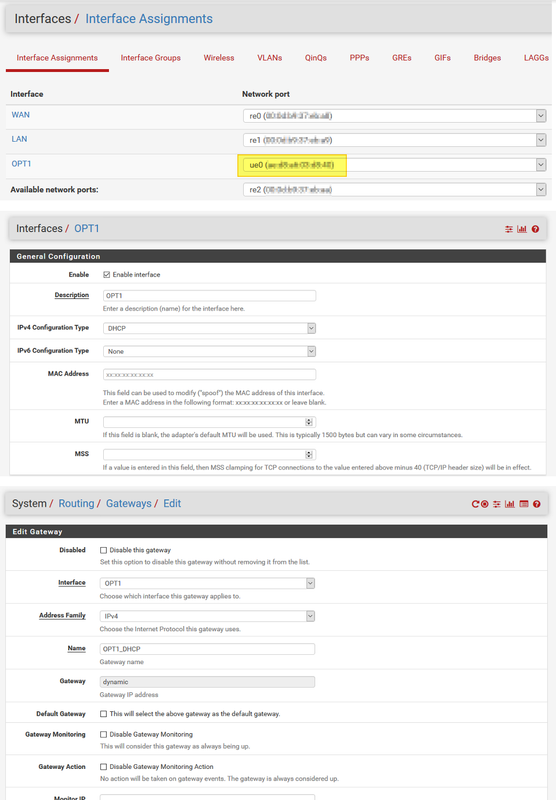Open Available network ports dropdown

(x=395, y=190)
